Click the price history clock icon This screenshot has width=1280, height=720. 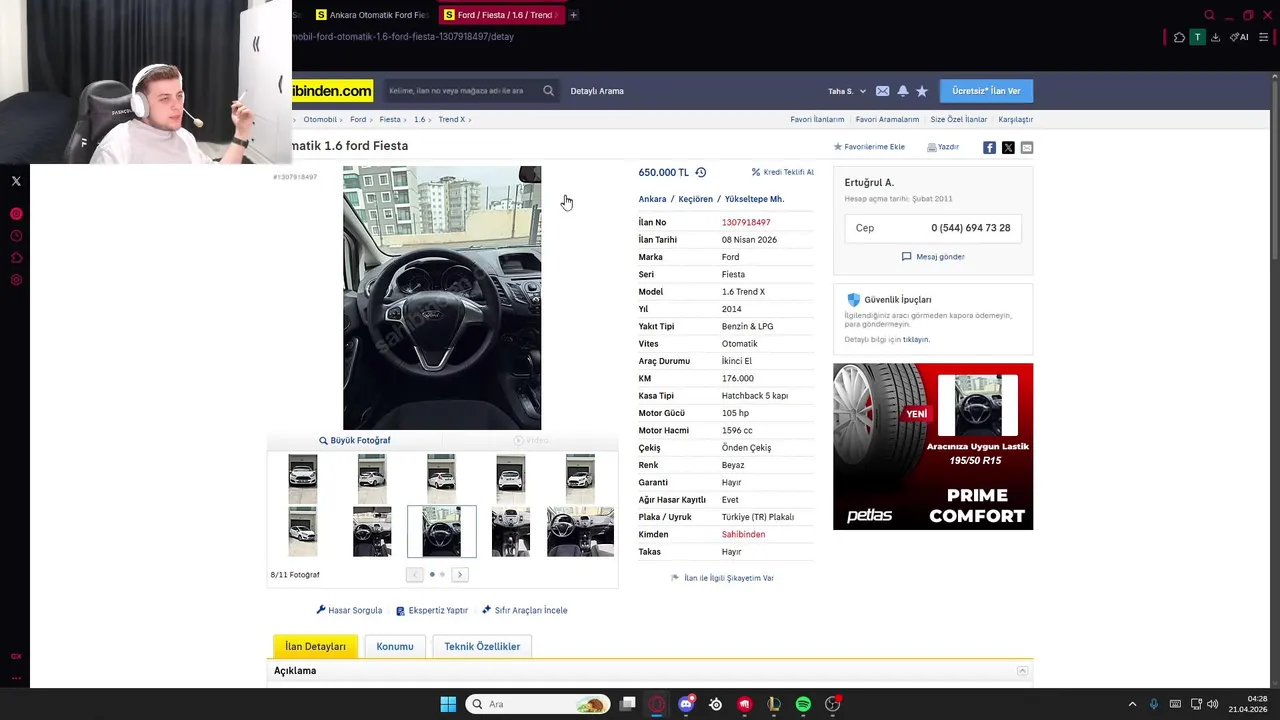click(x=700, y=172)
